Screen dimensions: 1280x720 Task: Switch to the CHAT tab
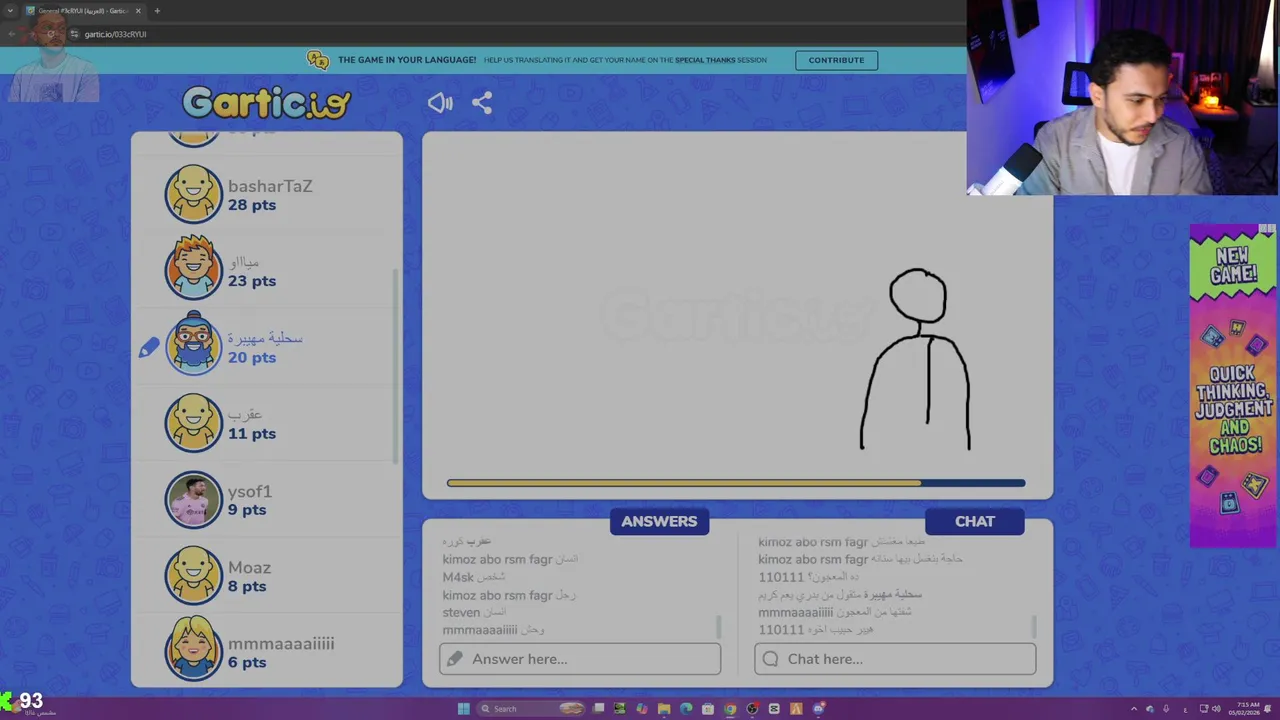pos(975,521)
